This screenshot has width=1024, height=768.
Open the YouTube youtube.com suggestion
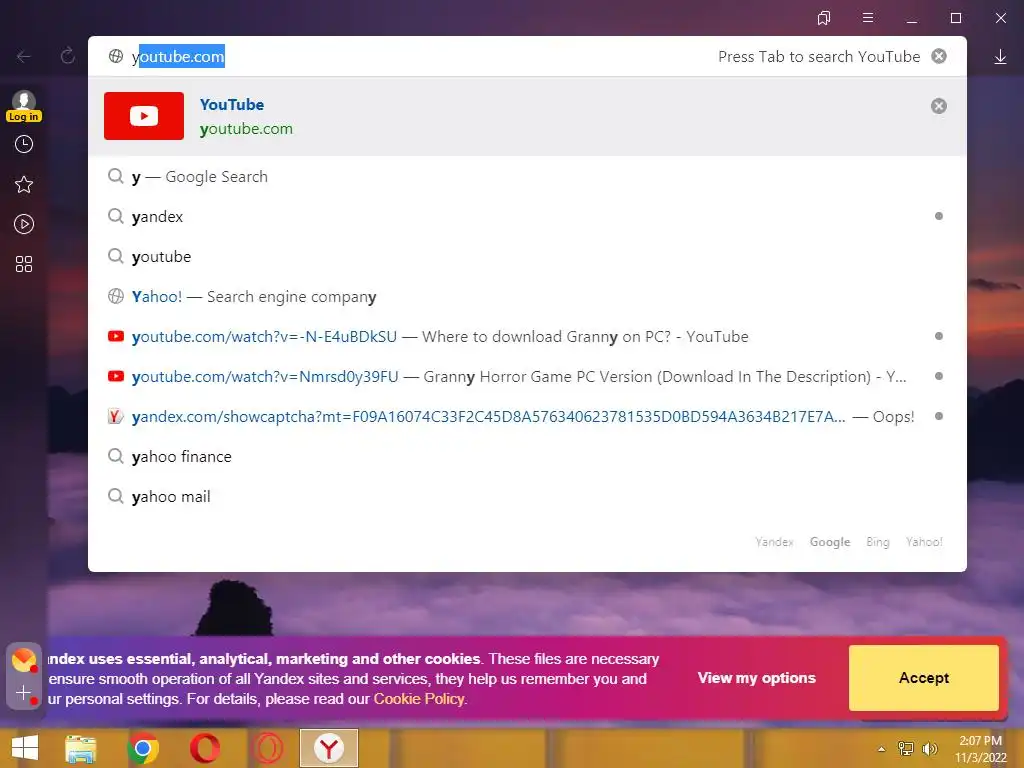pyautogui.click(x=527, y=116)
